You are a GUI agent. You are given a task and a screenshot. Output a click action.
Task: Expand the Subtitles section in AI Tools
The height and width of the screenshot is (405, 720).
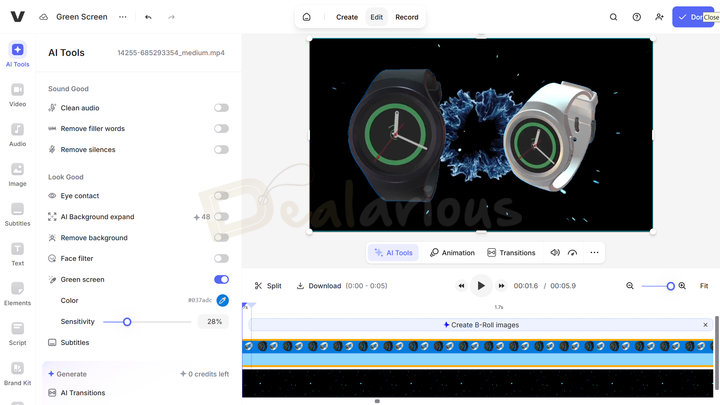pos(75,343)
